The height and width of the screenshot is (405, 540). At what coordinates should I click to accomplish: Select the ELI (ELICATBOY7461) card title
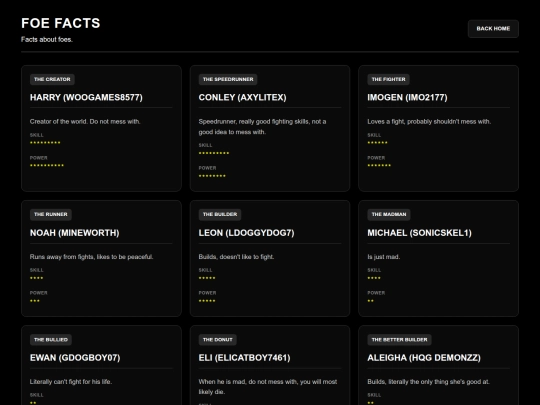(245, 358)
